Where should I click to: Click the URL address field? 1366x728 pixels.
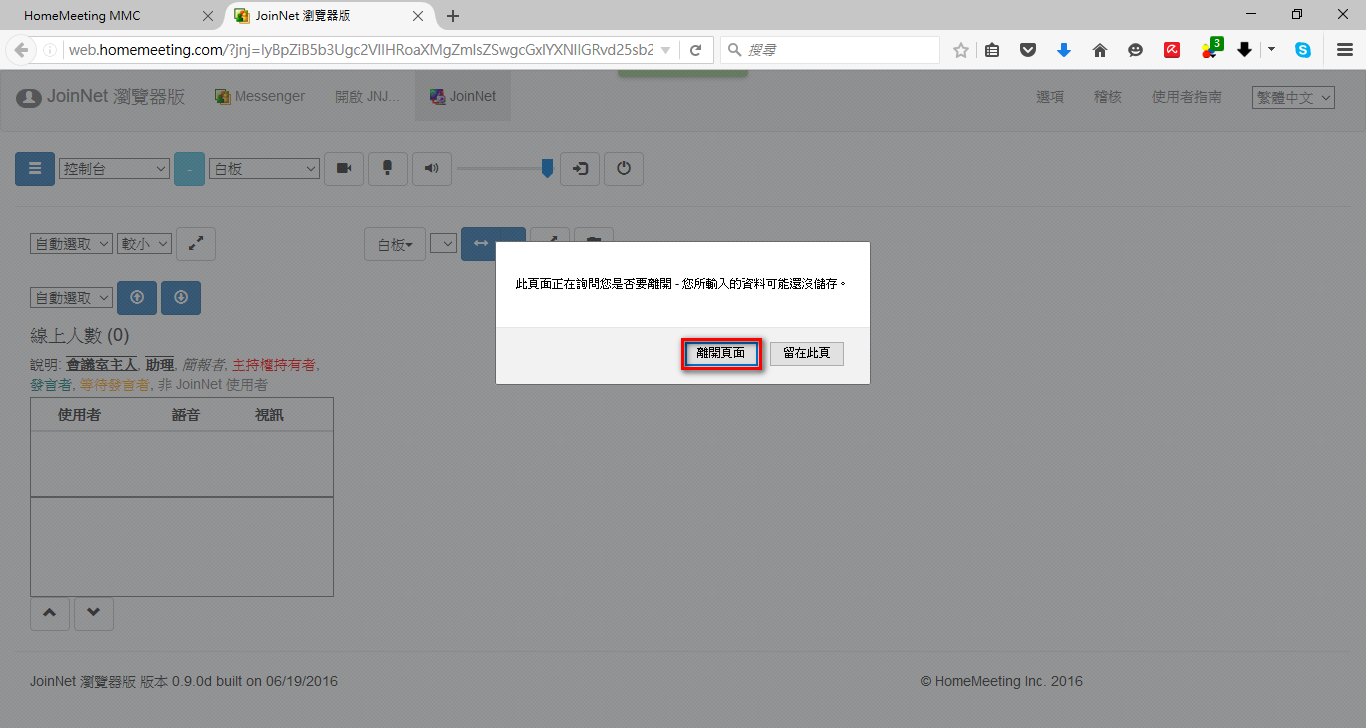click(362, 50)
